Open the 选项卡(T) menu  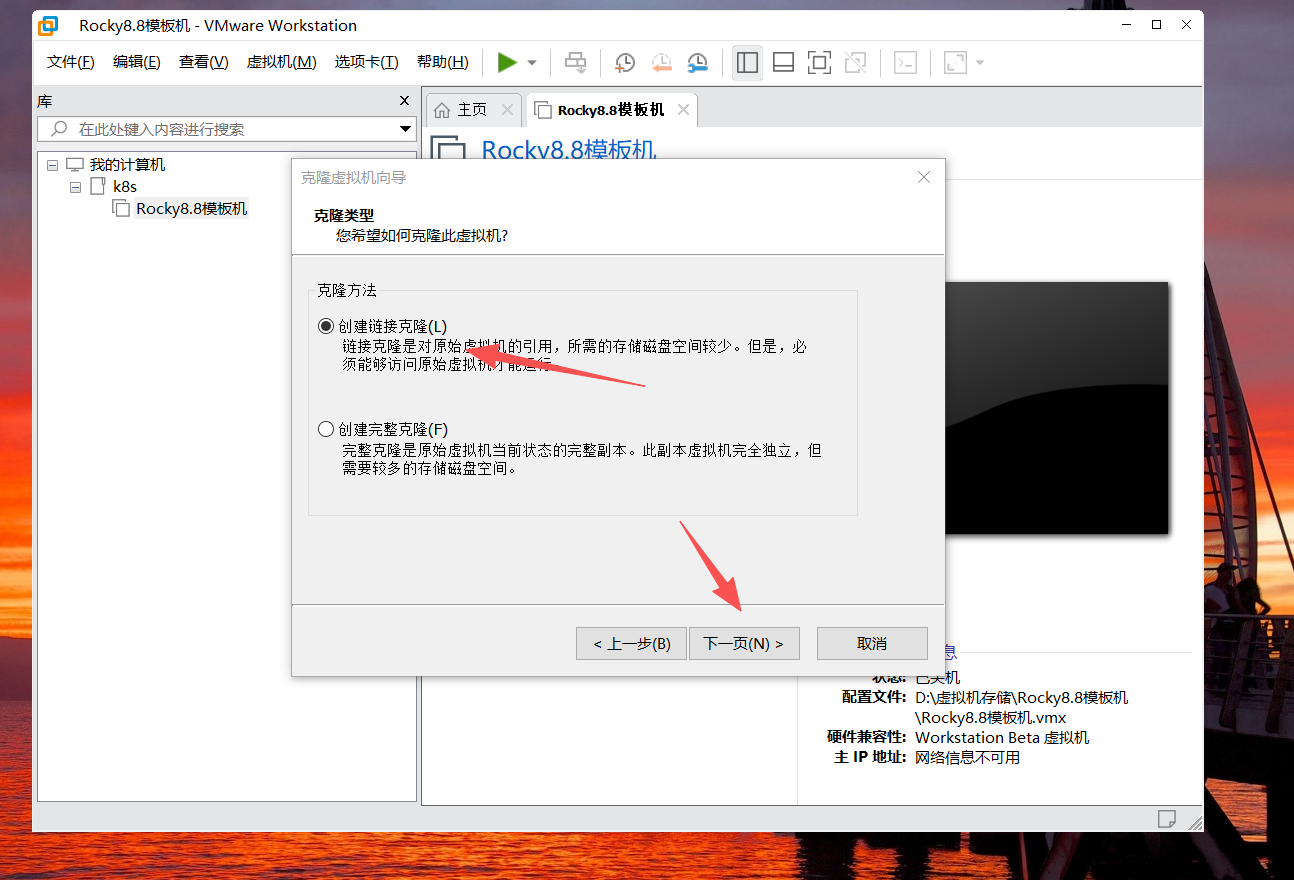tap(367, 62)
